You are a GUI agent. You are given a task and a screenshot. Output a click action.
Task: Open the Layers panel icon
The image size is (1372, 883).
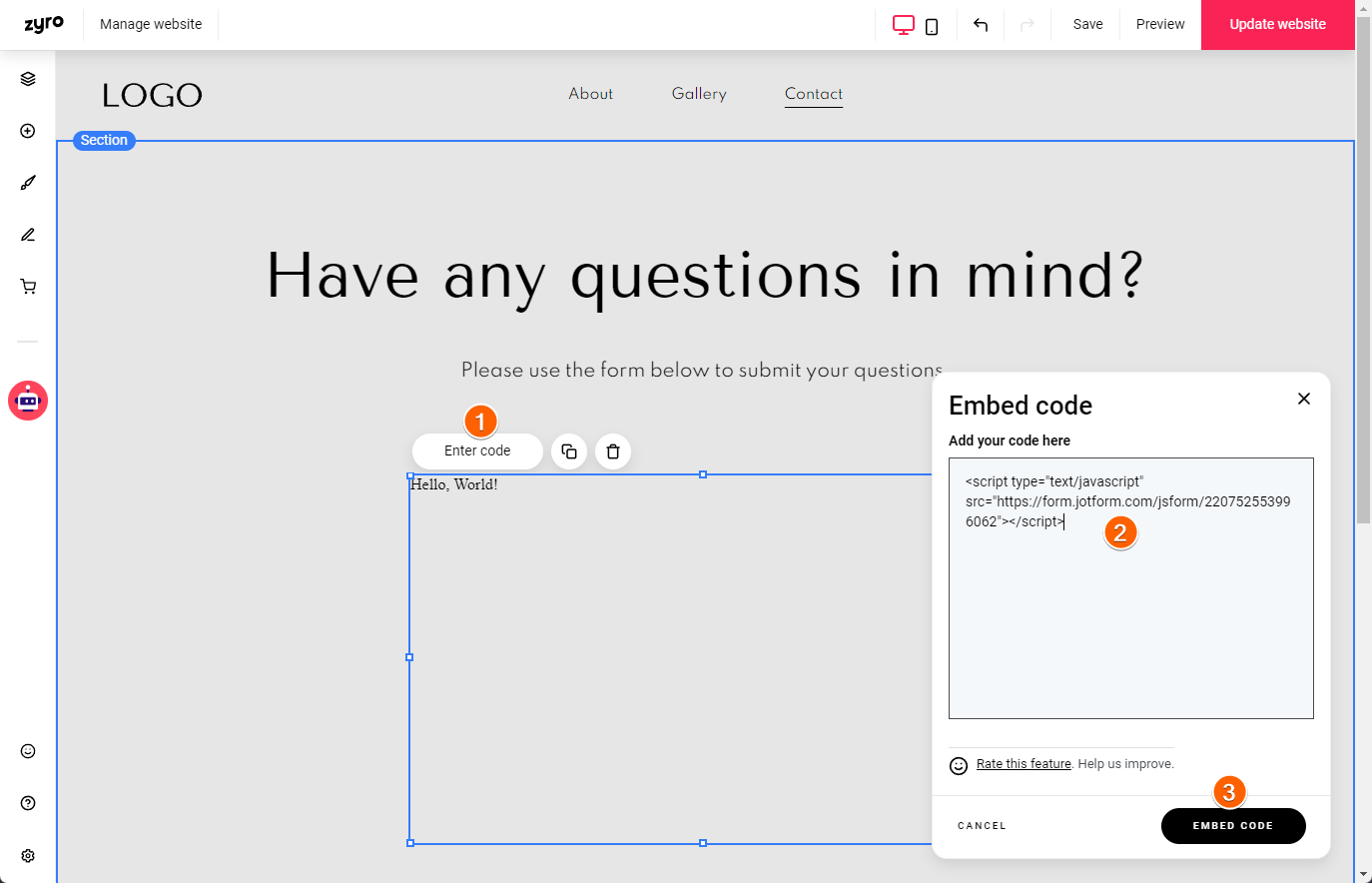click(x=28, y=79)
